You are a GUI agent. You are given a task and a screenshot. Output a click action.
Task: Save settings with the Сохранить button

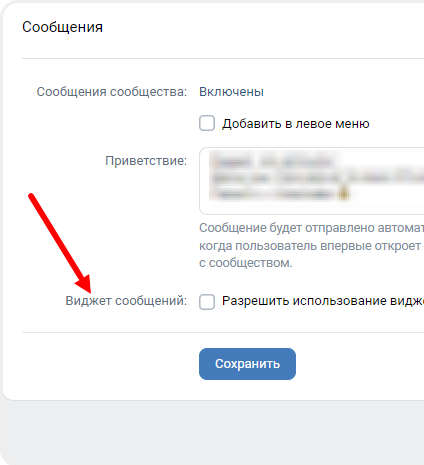[x=247, y=364]
